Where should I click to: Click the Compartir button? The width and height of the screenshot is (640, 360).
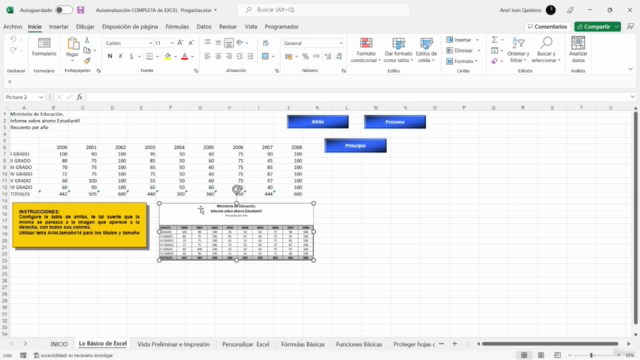tap(594, 27)
